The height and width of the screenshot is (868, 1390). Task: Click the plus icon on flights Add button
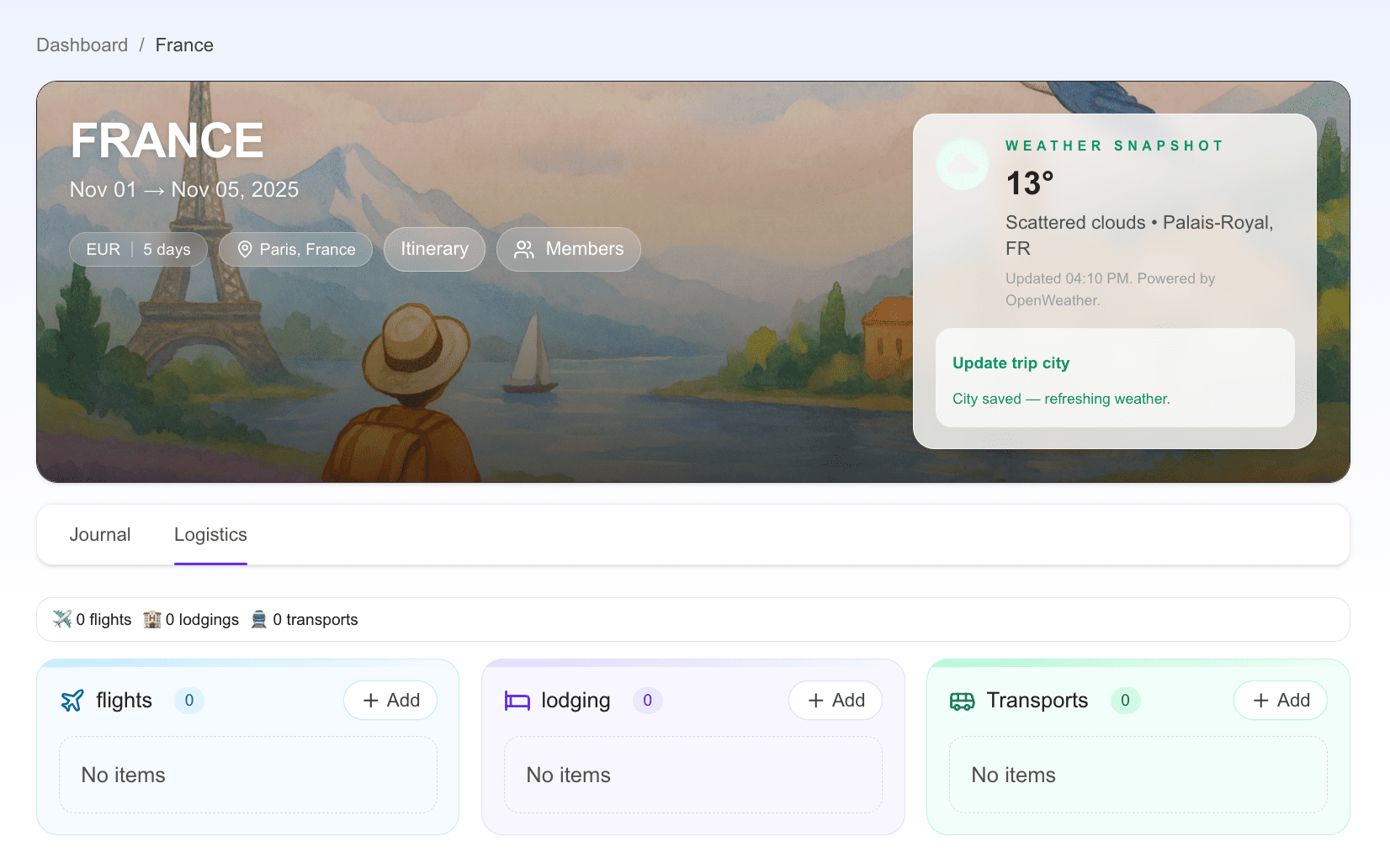tap(370, 700)
